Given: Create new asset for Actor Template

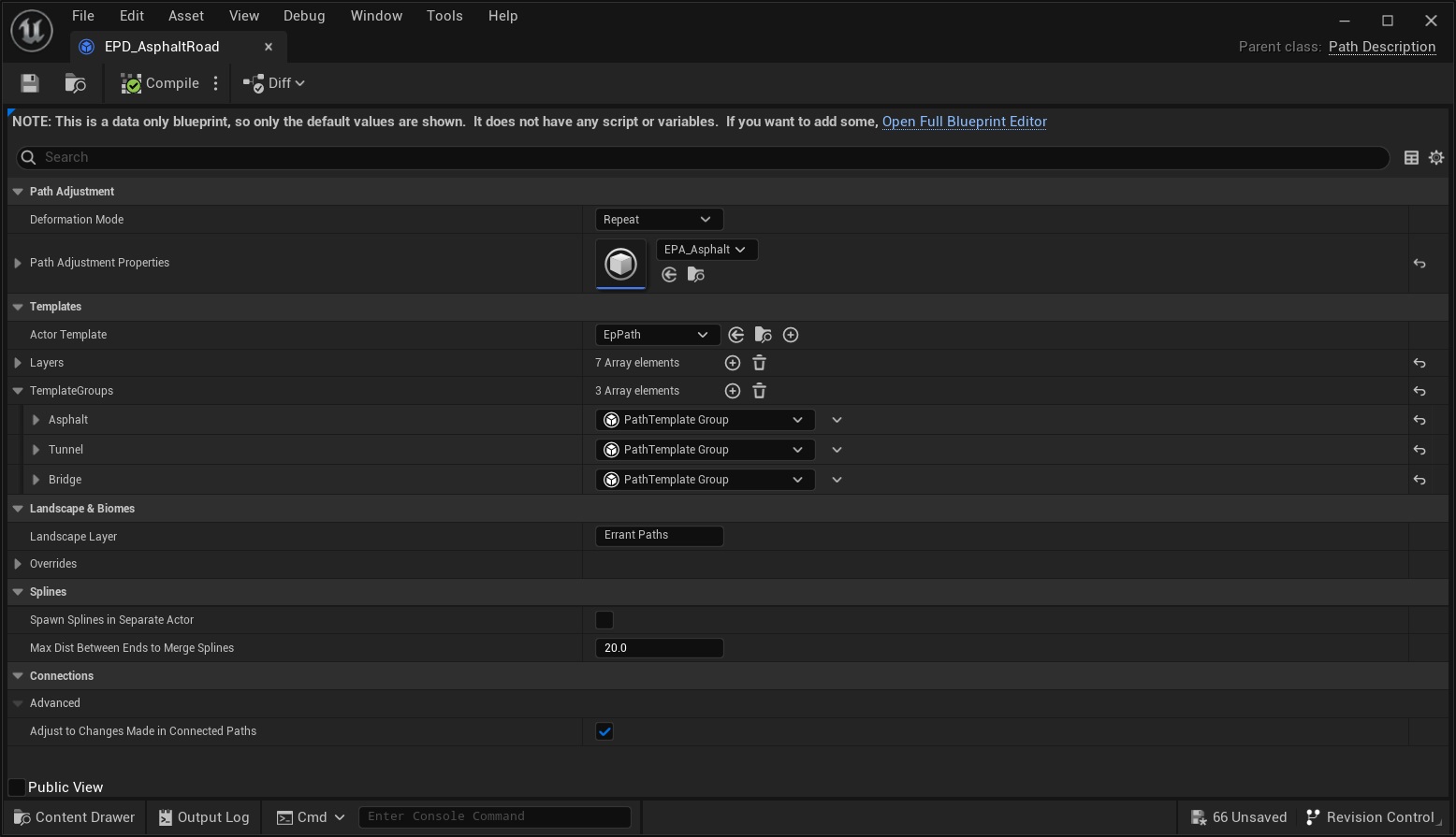Looking at the screenshot, I should pyautogui.click(x=791, y=335).
